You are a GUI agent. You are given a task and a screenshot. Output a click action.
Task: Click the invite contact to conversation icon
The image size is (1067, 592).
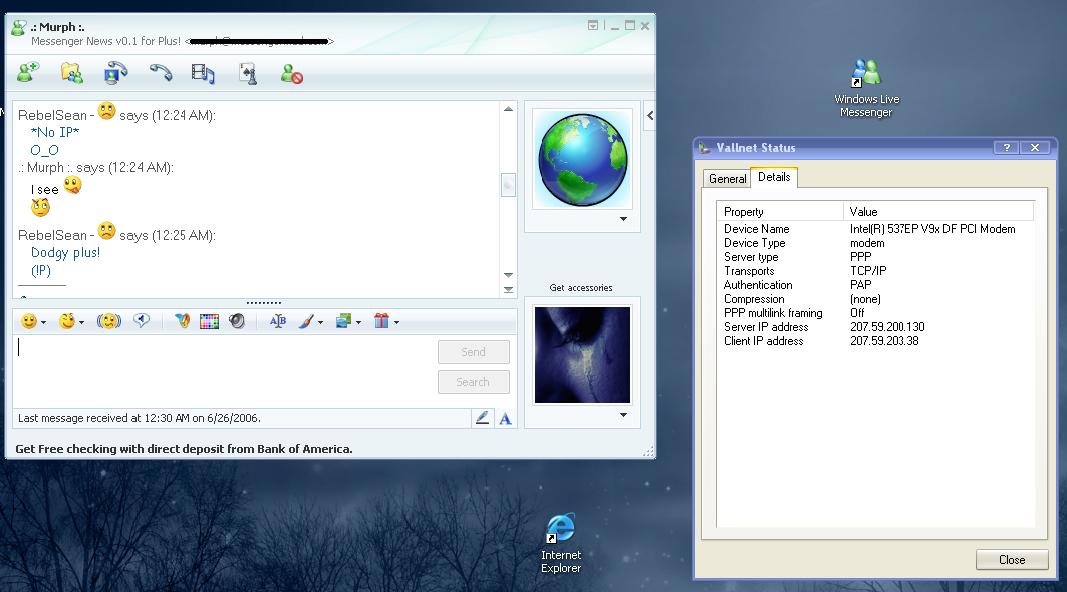pyautogui.click(x=27, y=72)
